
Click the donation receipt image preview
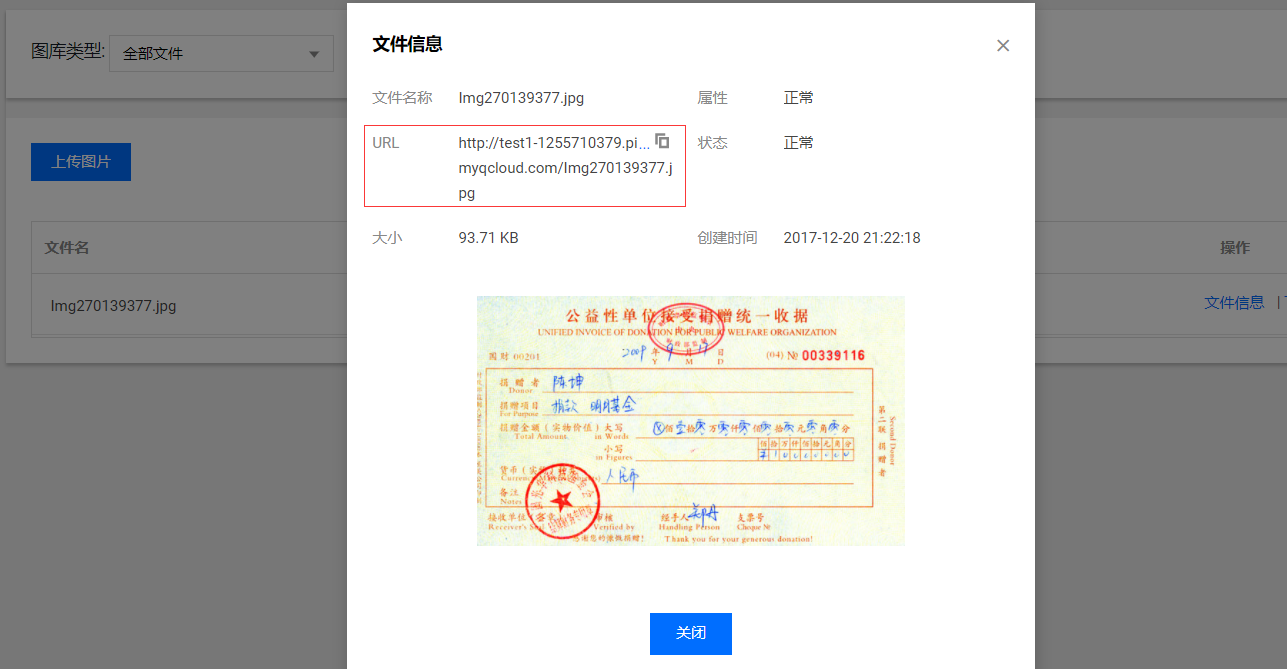tap(691, 421)
